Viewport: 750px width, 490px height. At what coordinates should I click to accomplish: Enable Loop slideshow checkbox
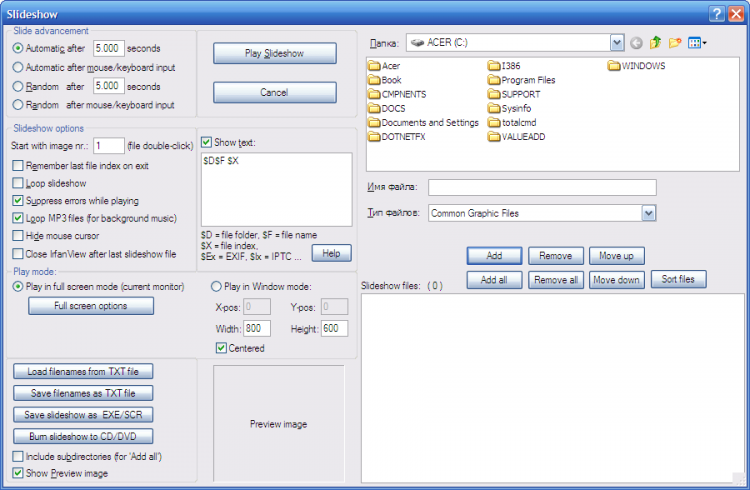click(x=18, y=183)
